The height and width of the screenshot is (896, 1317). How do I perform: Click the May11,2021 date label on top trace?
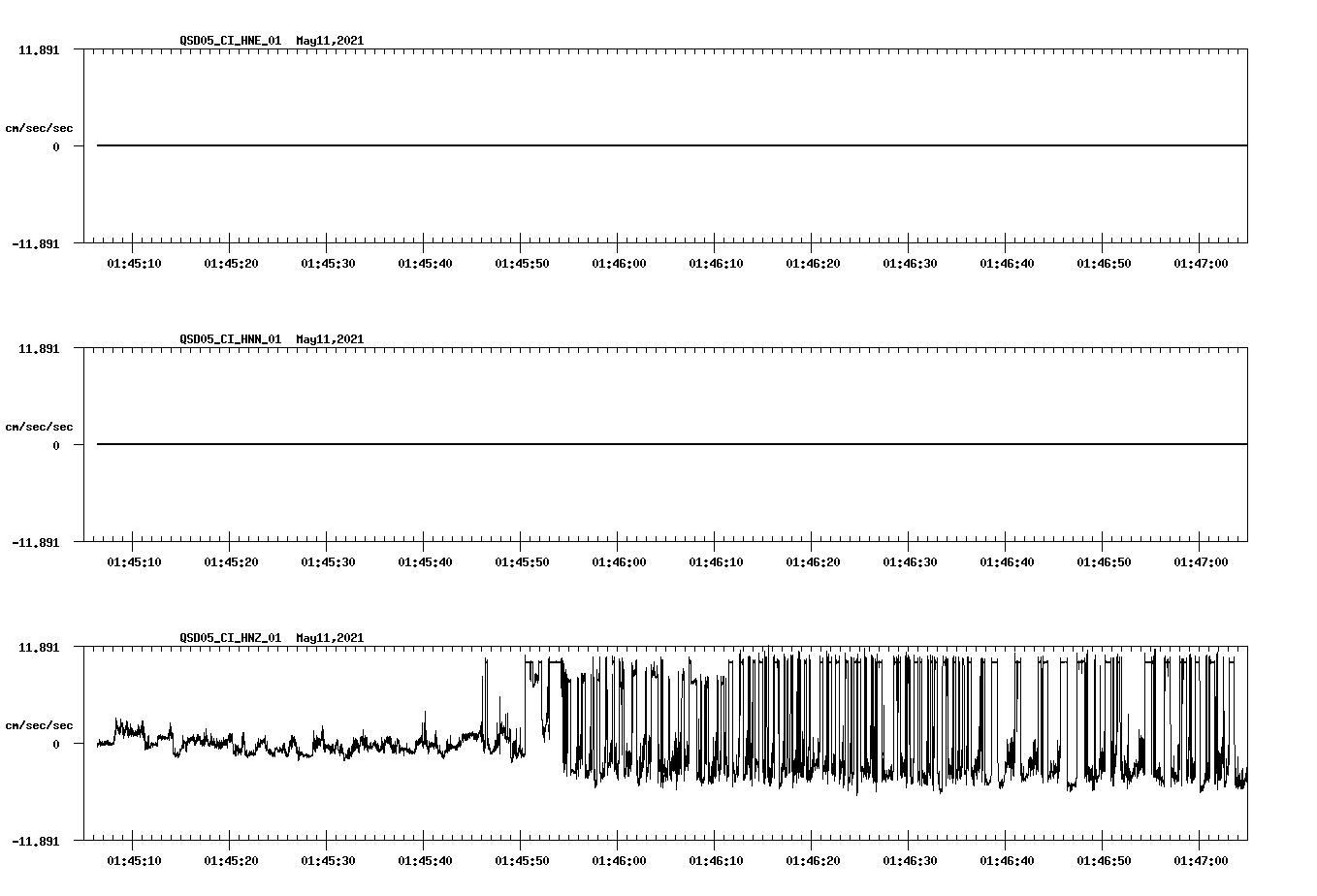[330, 41]
